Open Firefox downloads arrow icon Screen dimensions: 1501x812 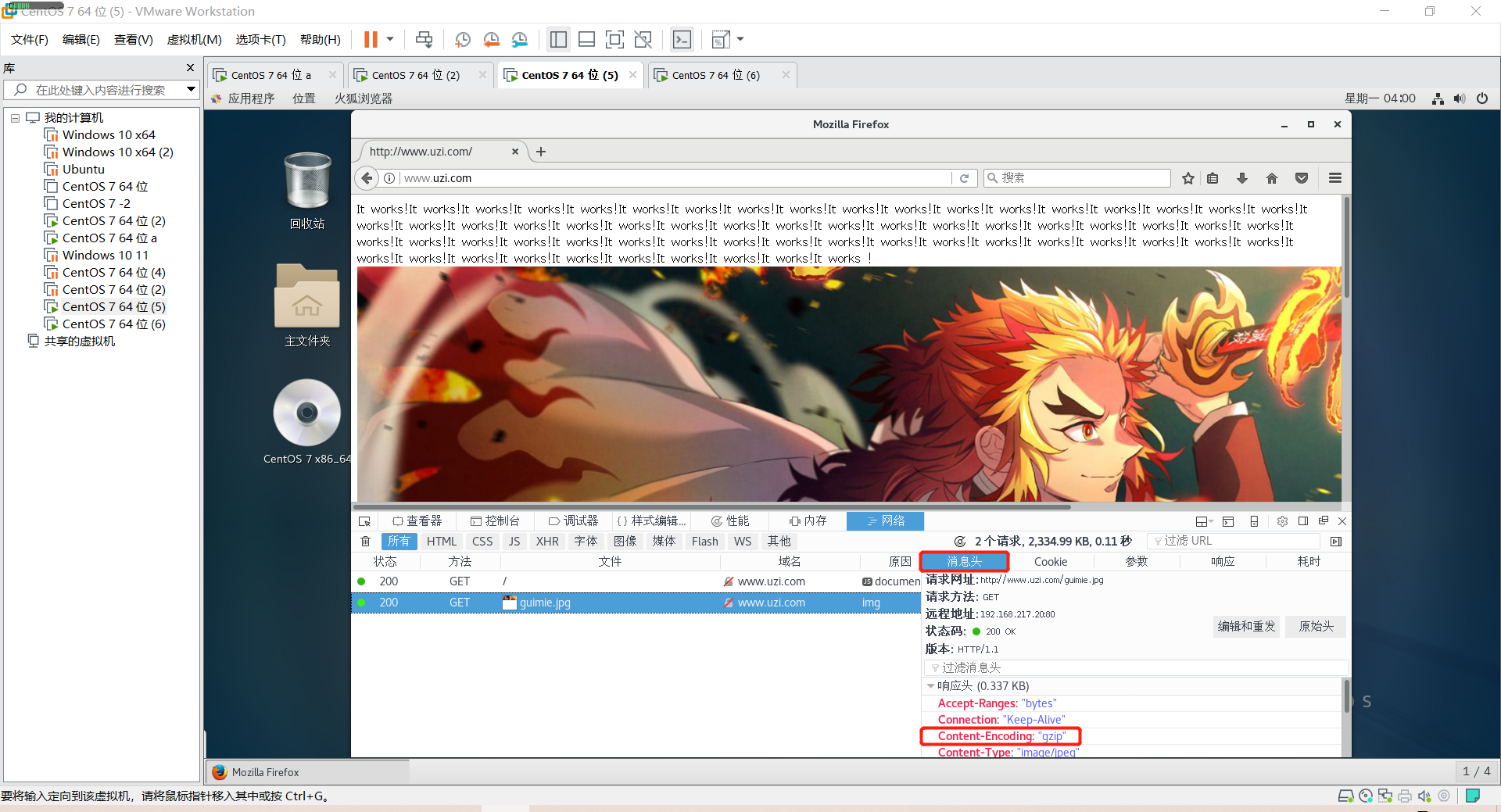[x=1242, y=178]
